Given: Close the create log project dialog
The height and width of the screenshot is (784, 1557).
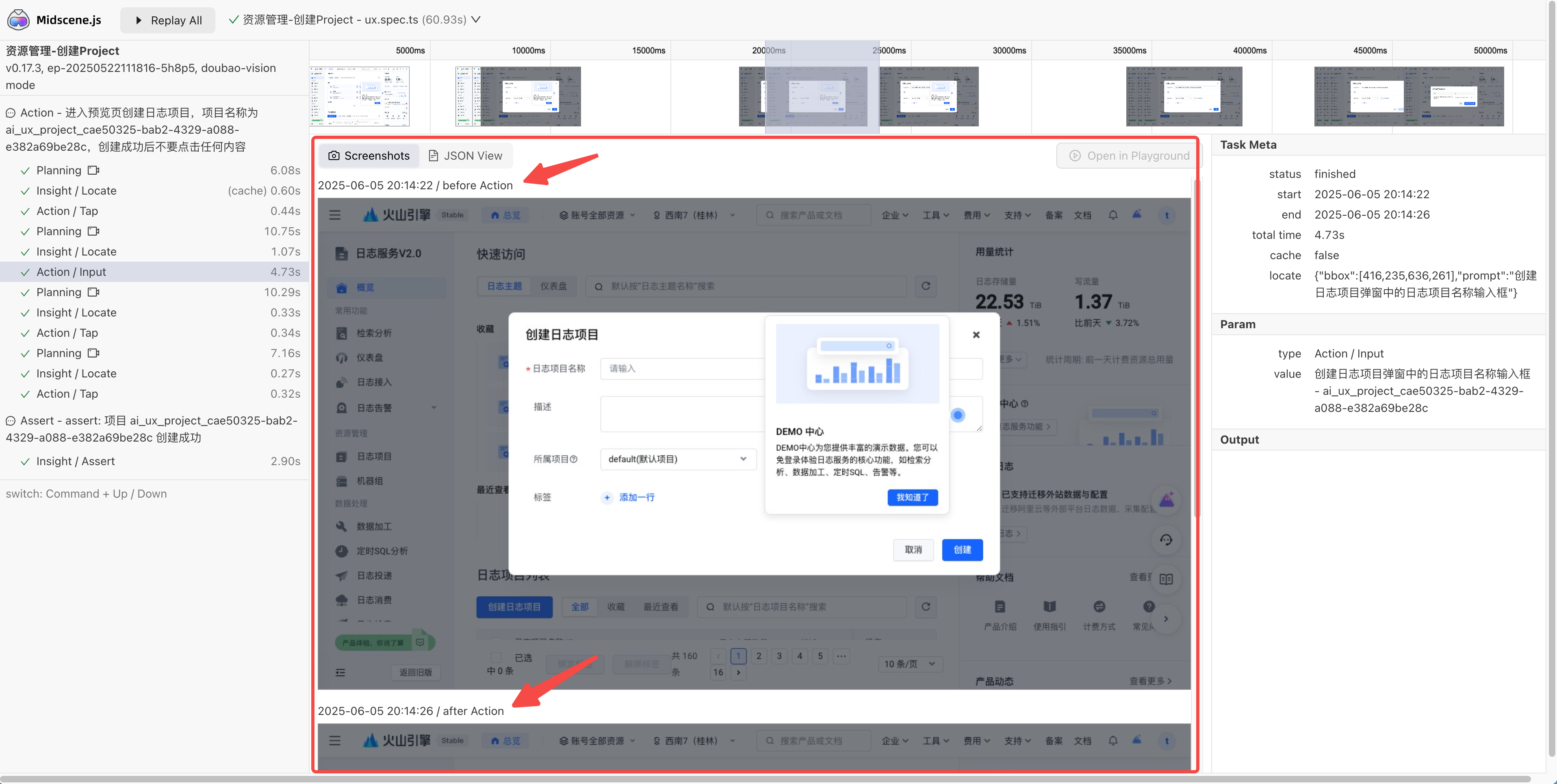Looking at the screenshot, I should tap(976, 334).
